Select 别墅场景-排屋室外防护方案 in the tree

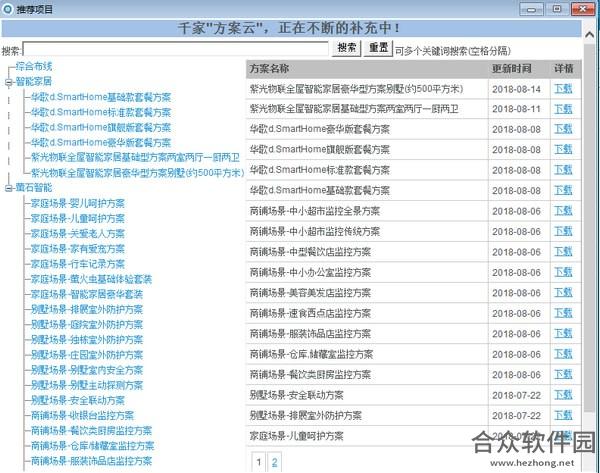(87, 309)
